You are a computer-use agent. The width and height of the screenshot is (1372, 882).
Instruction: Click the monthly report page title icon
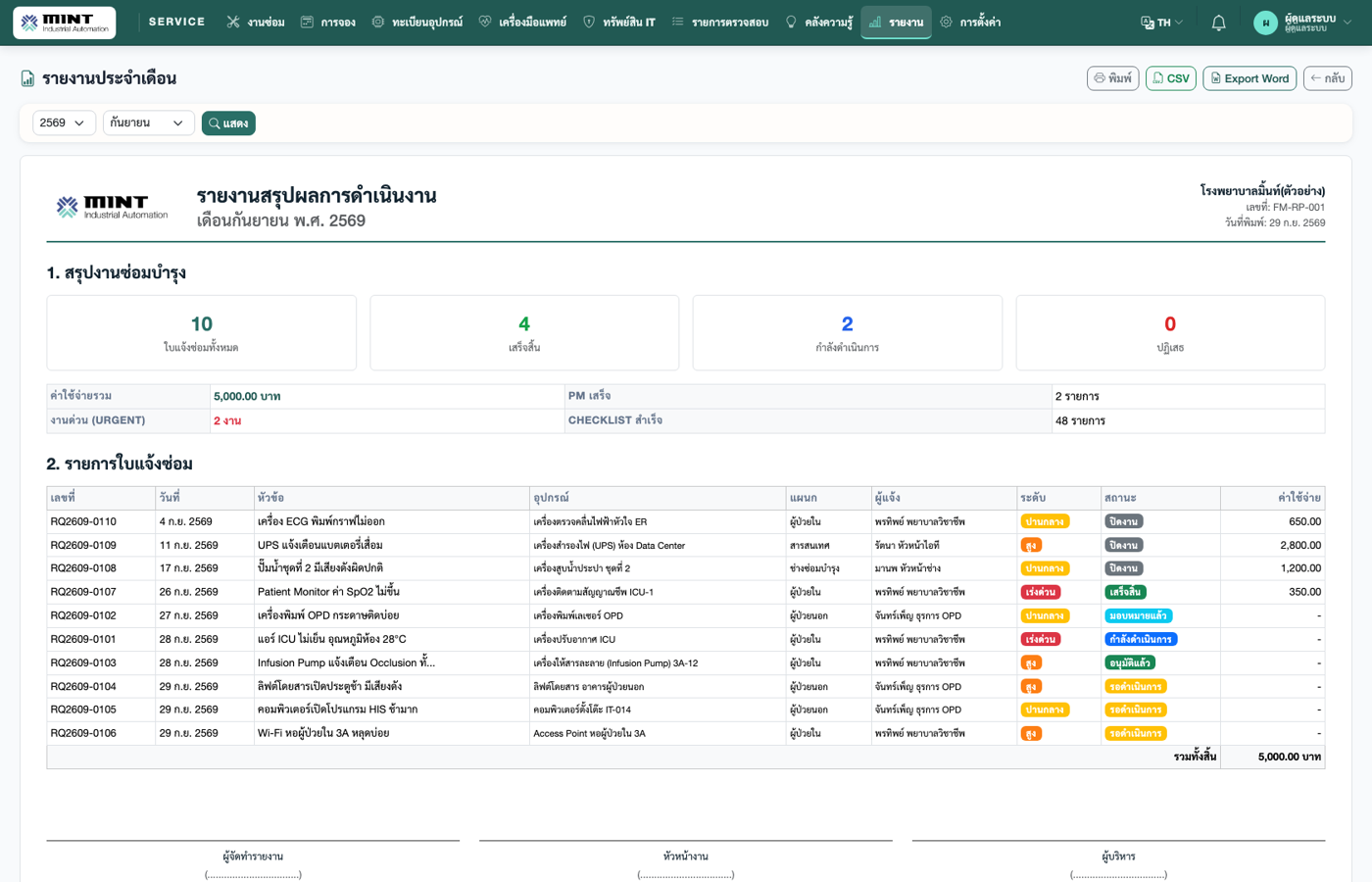27,78
